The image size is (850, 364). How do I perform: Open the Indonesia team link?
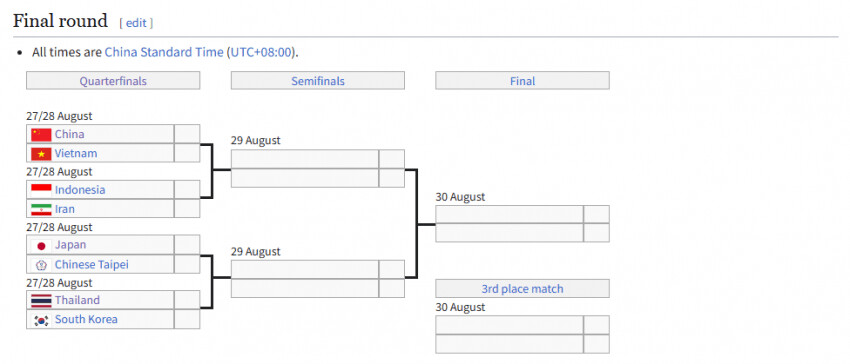point(80,190)
